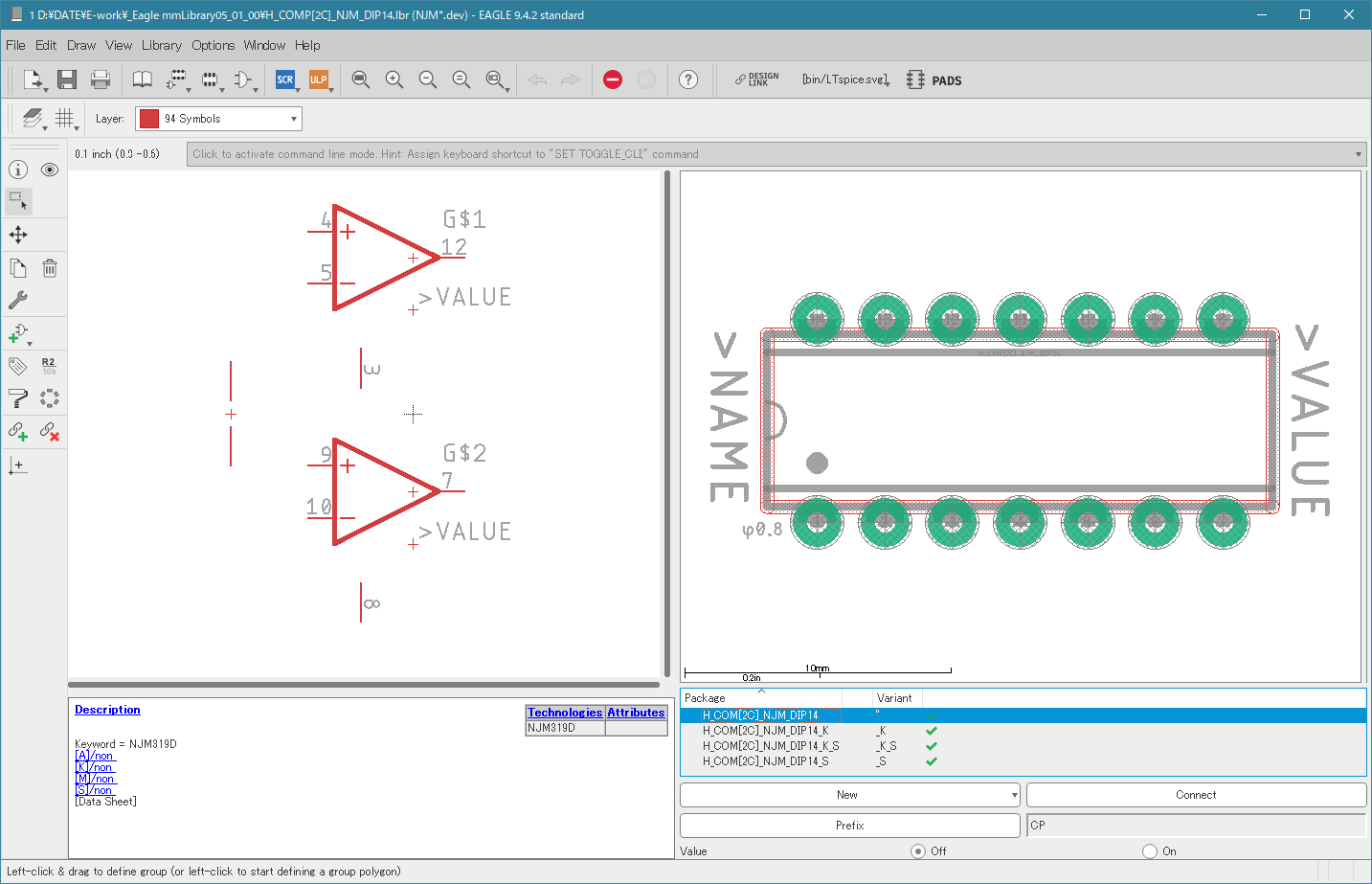Open the Design Link tool
Screen dimensions: 1372x884
coord(757,79)
